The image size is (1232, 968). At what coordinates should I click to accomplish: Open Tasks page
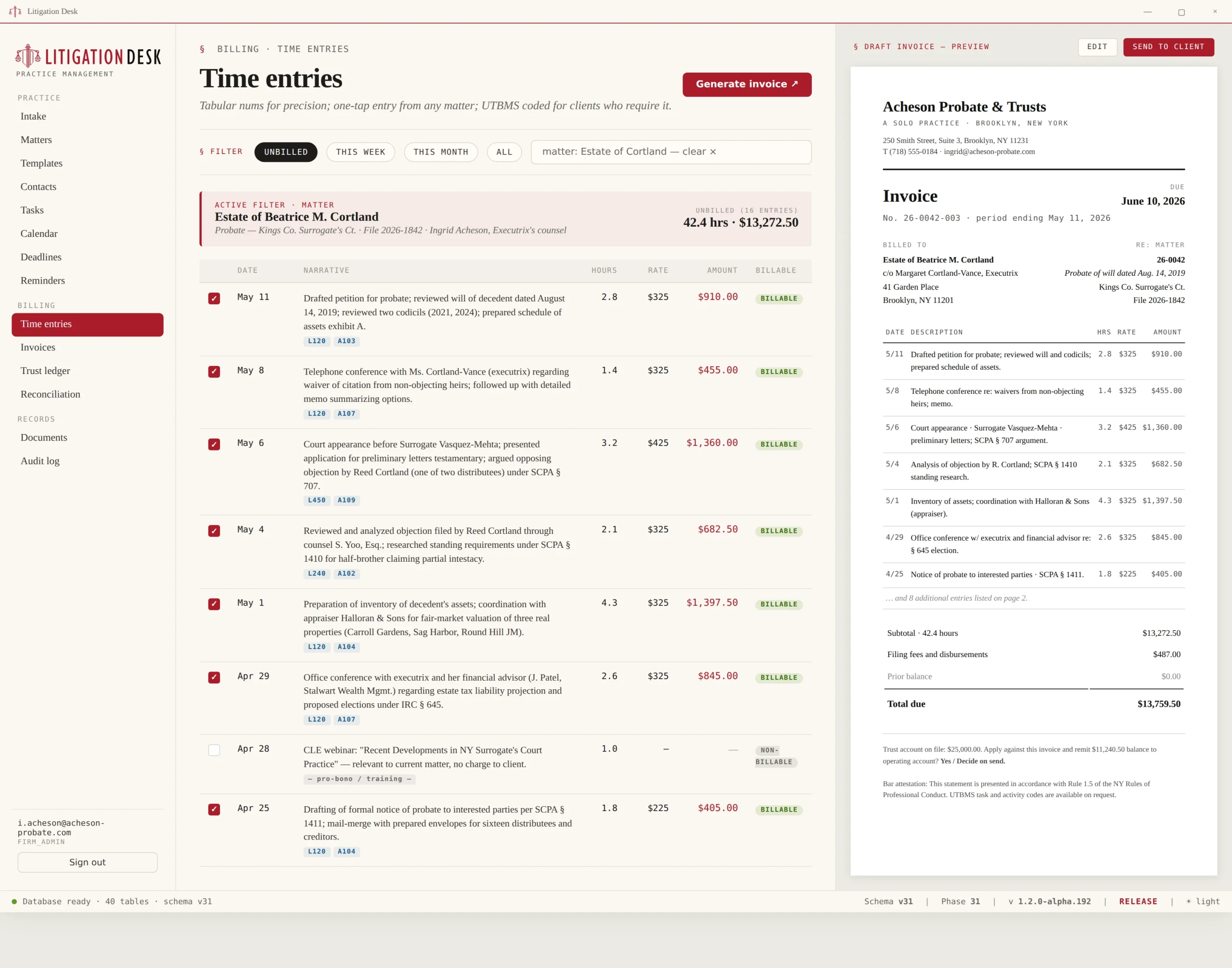pos(87,210)
